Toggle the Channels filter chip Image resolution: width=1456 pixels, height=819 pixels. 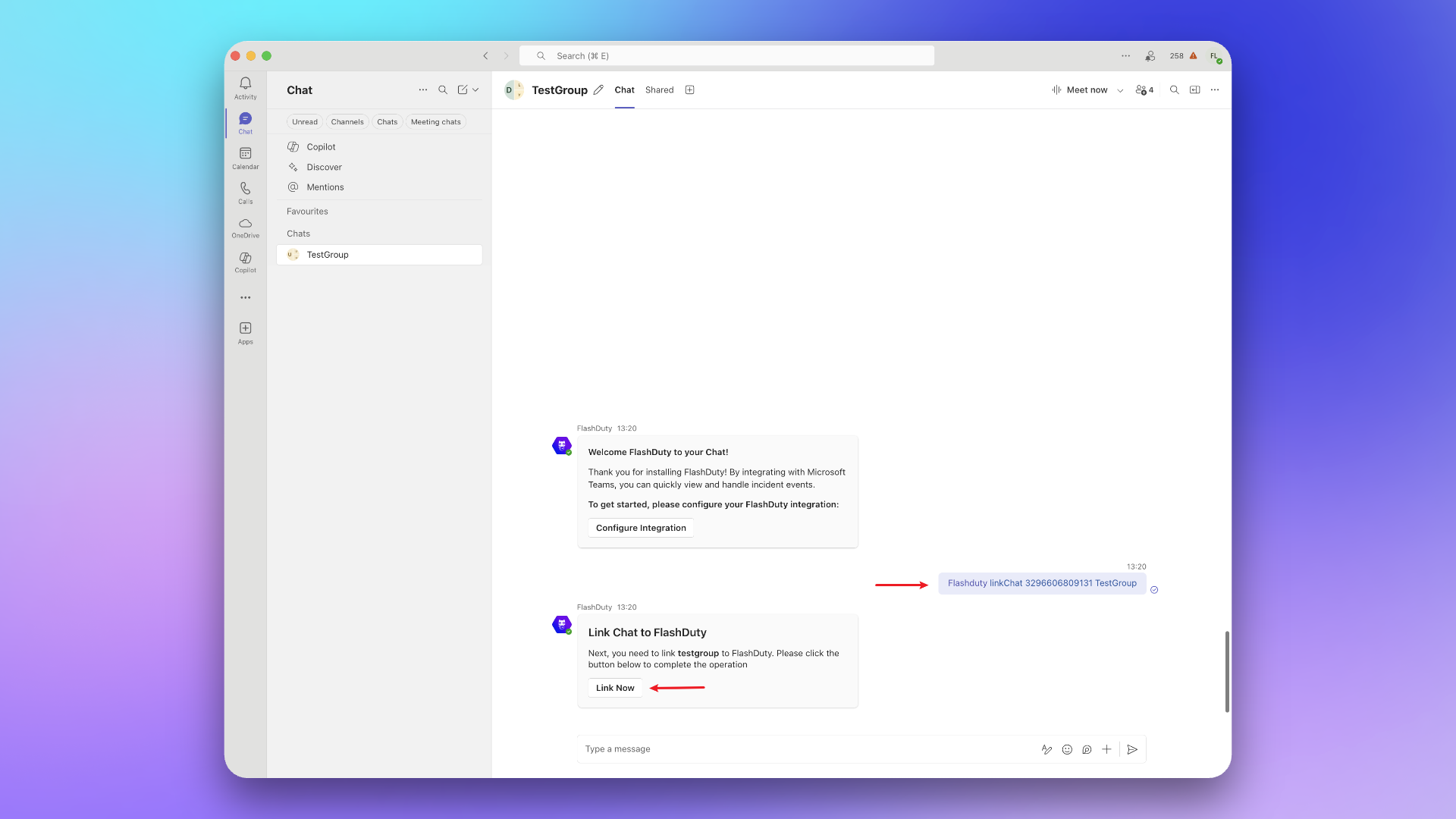pos(347,121)
